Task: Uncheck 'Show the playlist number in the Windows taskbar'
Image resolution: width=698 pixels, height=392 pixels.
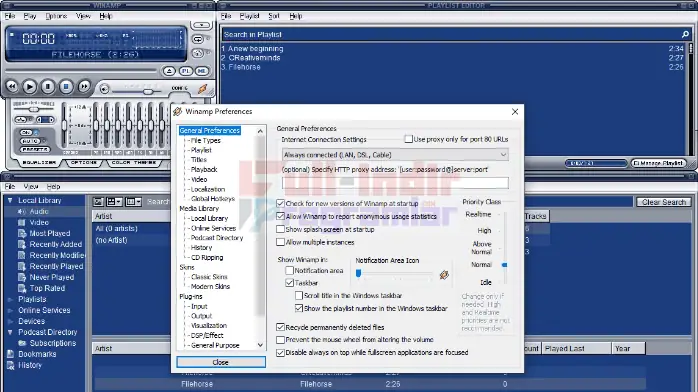Action: point(299,308)
